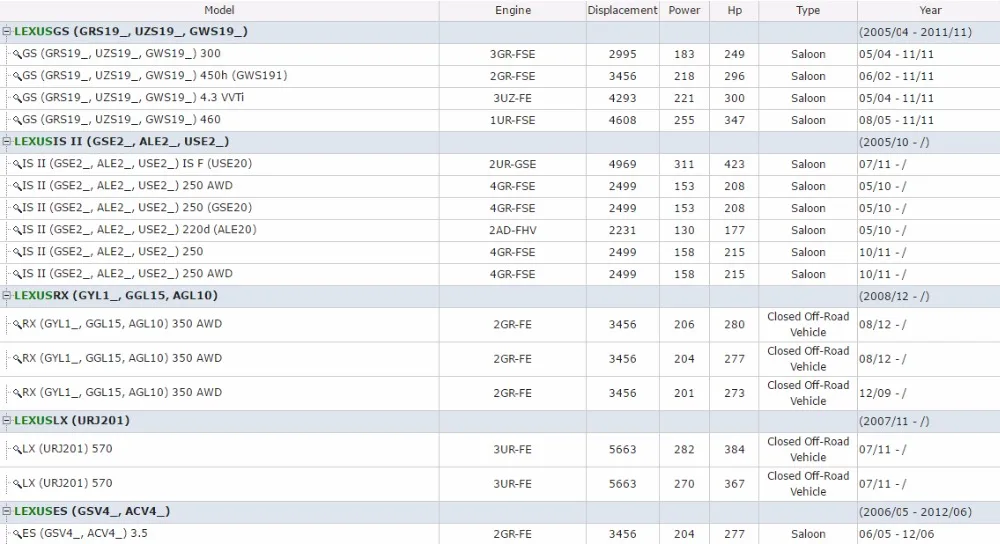Sort by the Year column header
Screen dimensions: 1000x544
(930, 10)
